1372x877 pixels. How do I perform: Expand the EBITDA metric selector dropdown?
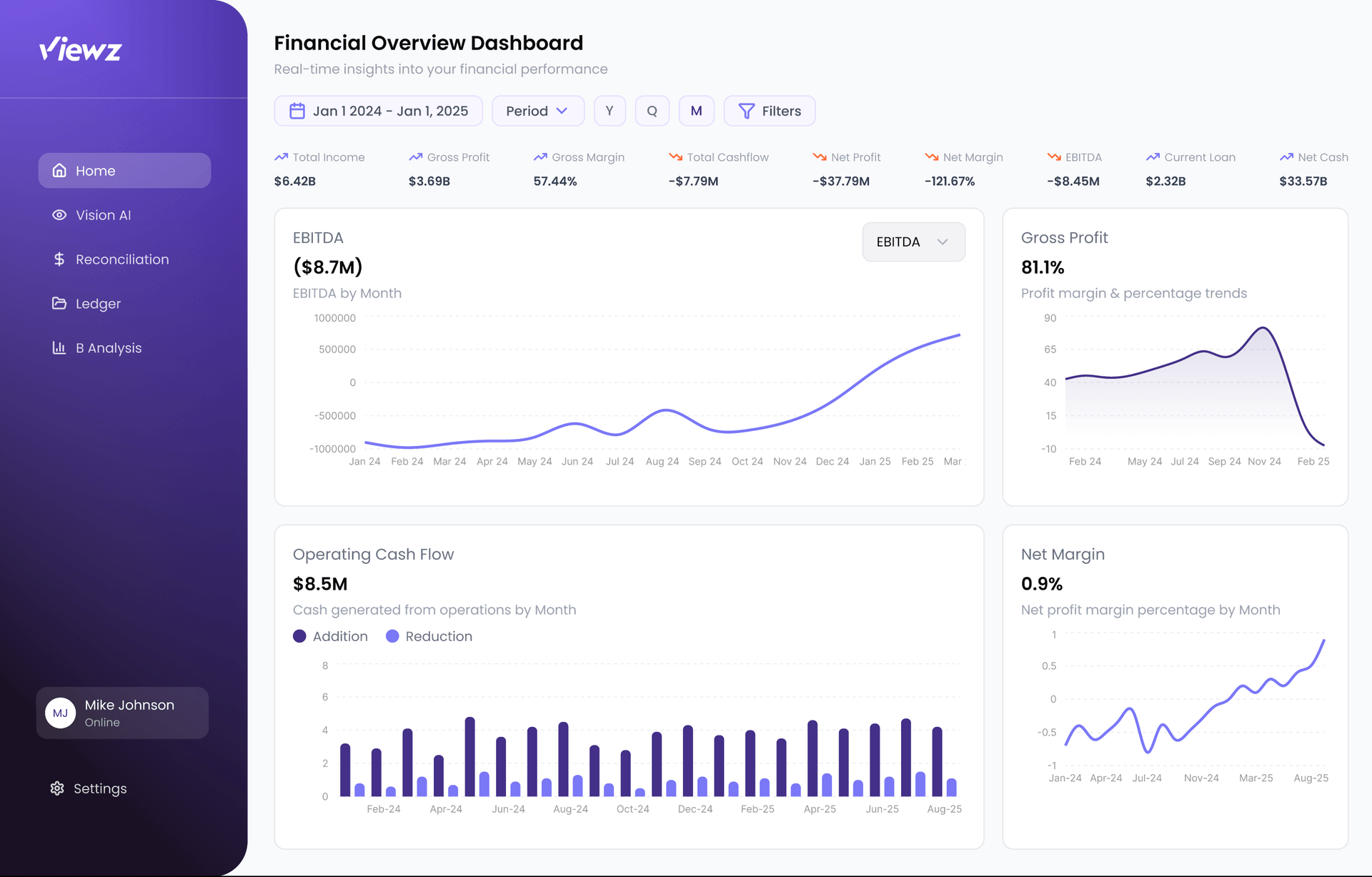tap(913, 242)
